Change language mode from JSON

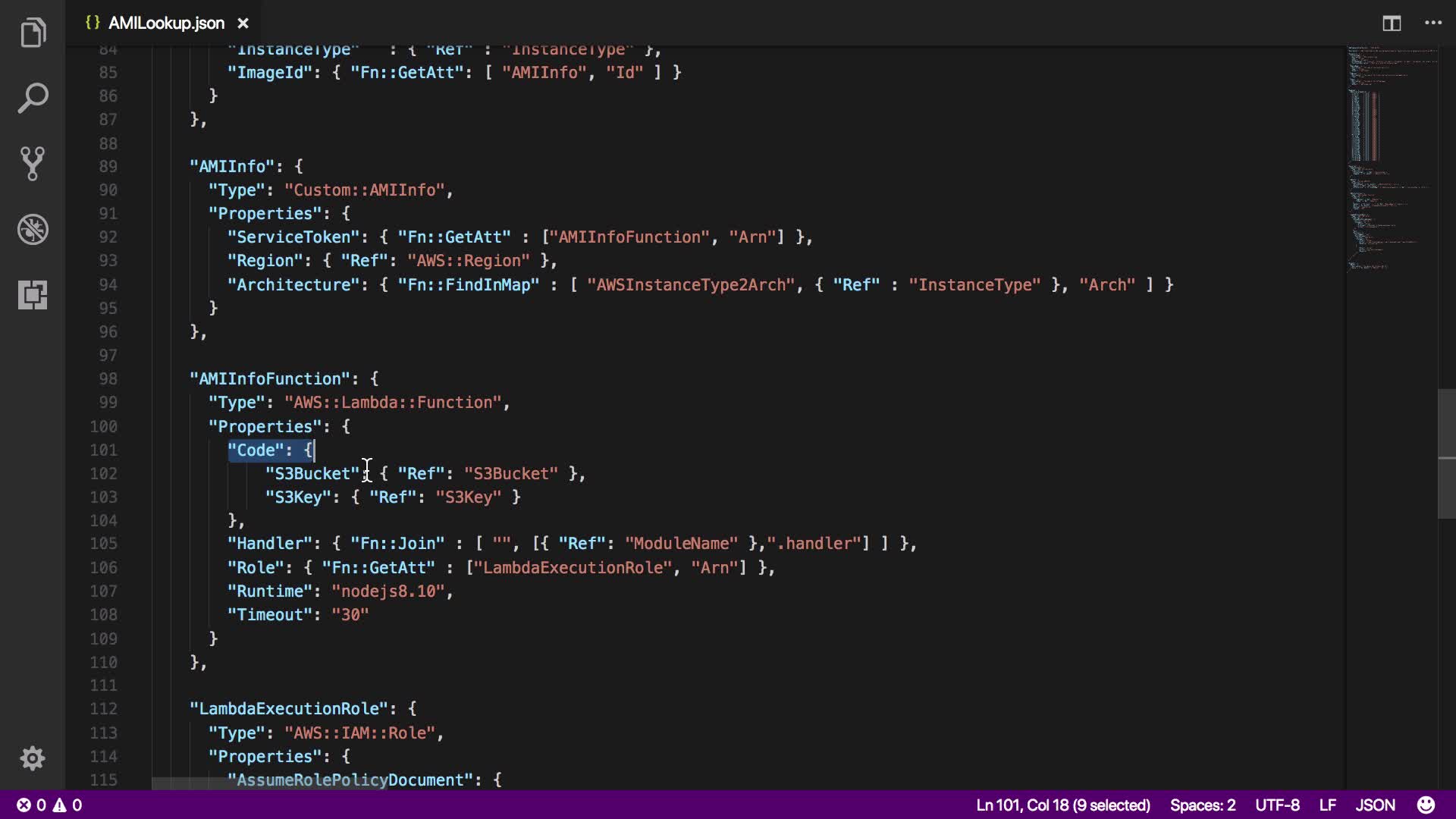(x=1375, y=805)
